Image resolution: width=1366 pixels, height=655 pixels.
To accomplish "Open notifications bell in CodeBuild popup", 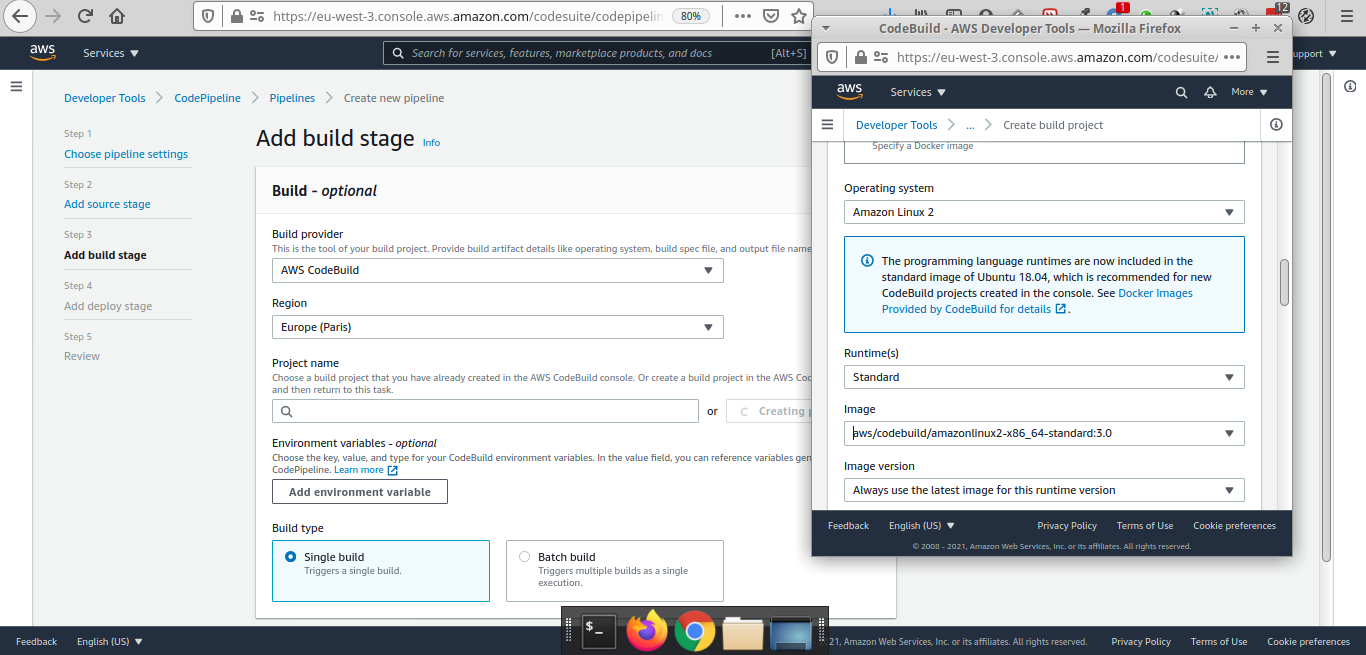I will click(x=1210, y=92).
